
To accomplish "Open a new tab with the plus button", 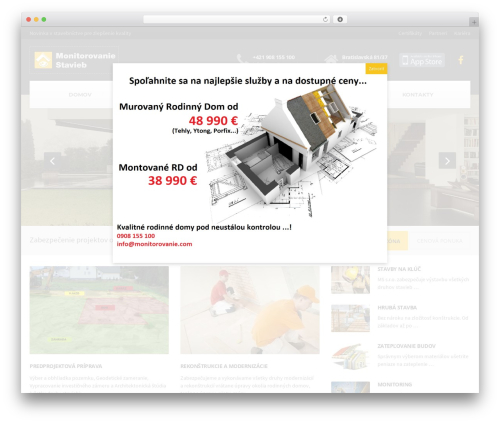I will point(474,22).
